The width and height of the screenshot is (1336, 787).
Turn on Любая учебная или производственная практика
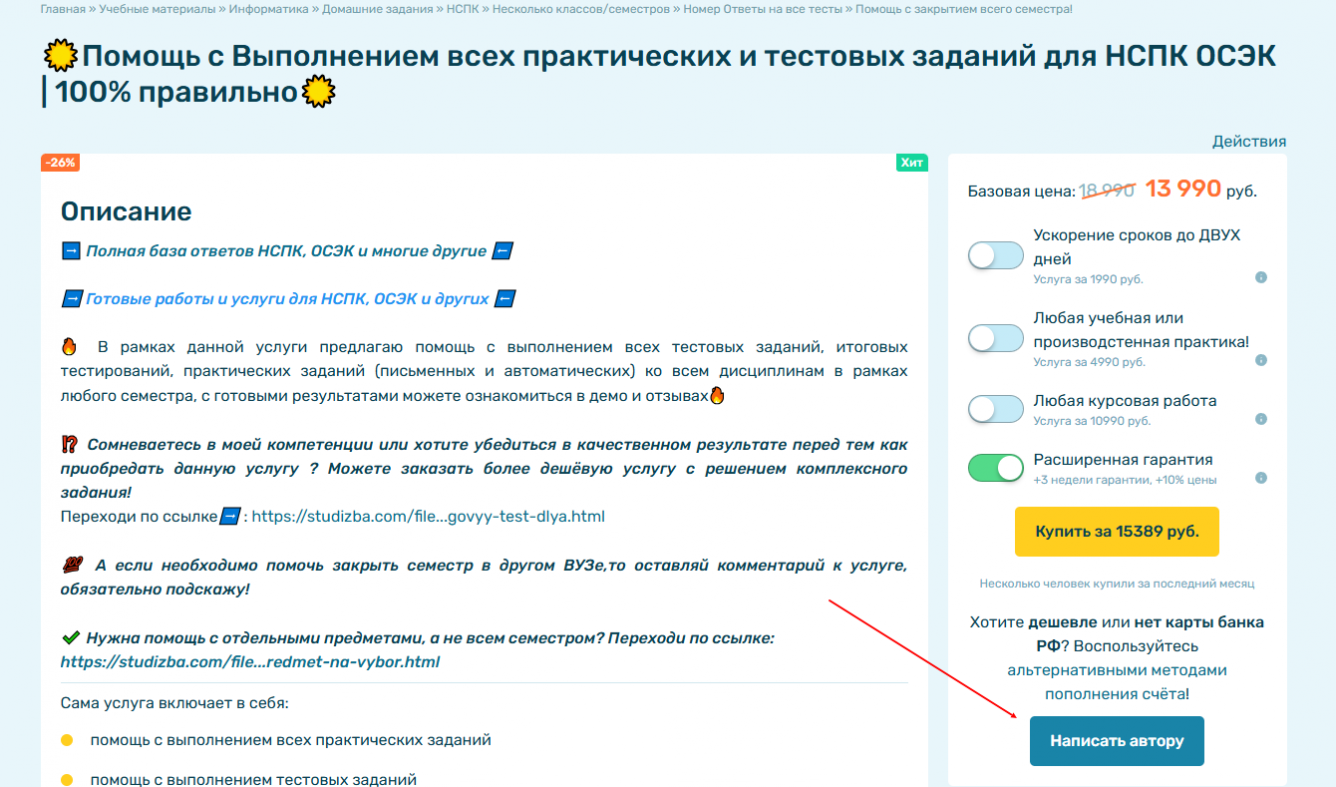[996, 338]
